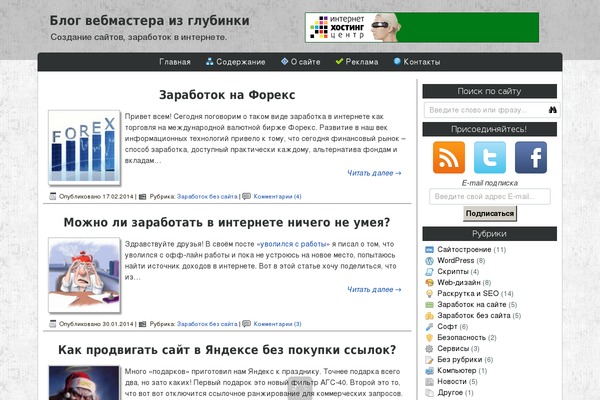Click the angry Santa thumbnail
600x400 pixels.
pyautogui.click(x=84, y=383)
